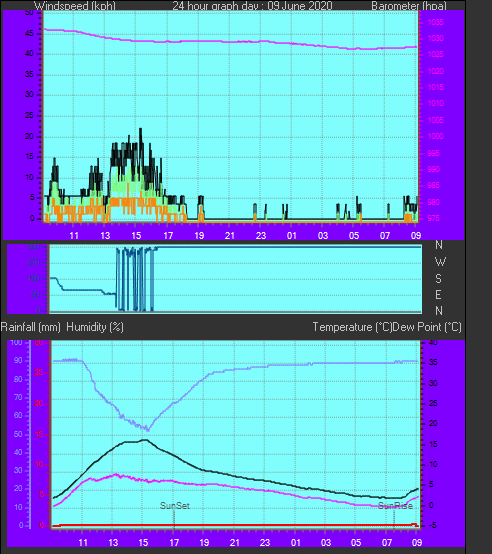Click the N compass label at top
This screenshot has width=492, height=554.
click(439, 244)
